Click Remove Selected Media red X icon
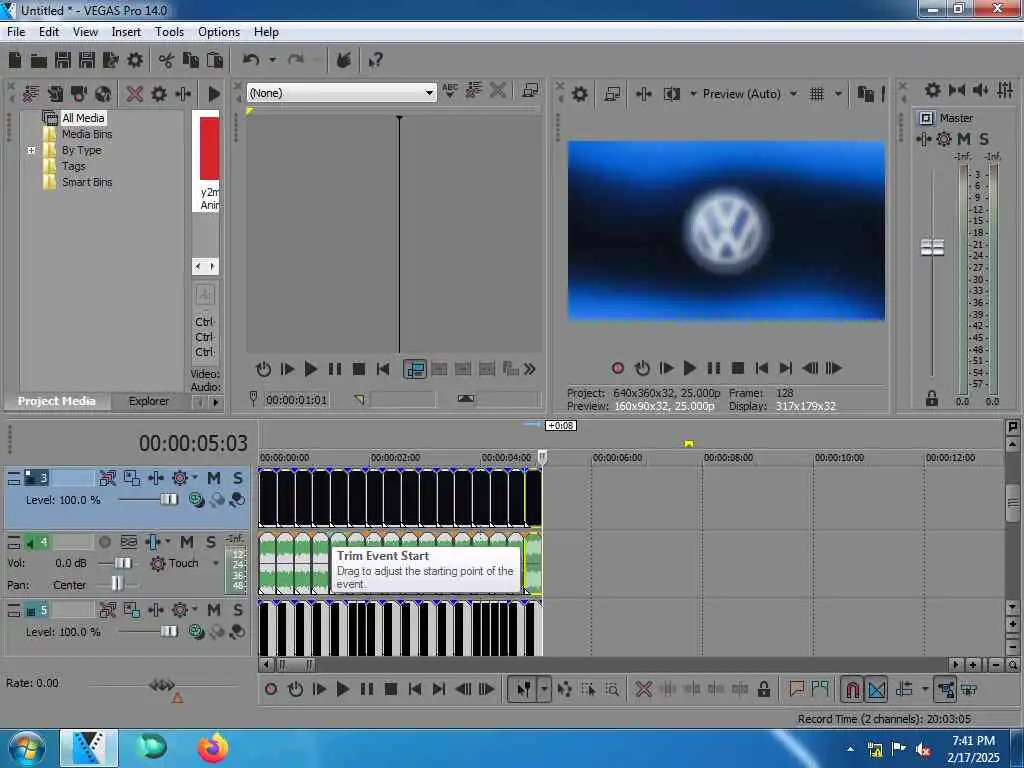This screenshot has height=768, width=1024. coord(135,94)
